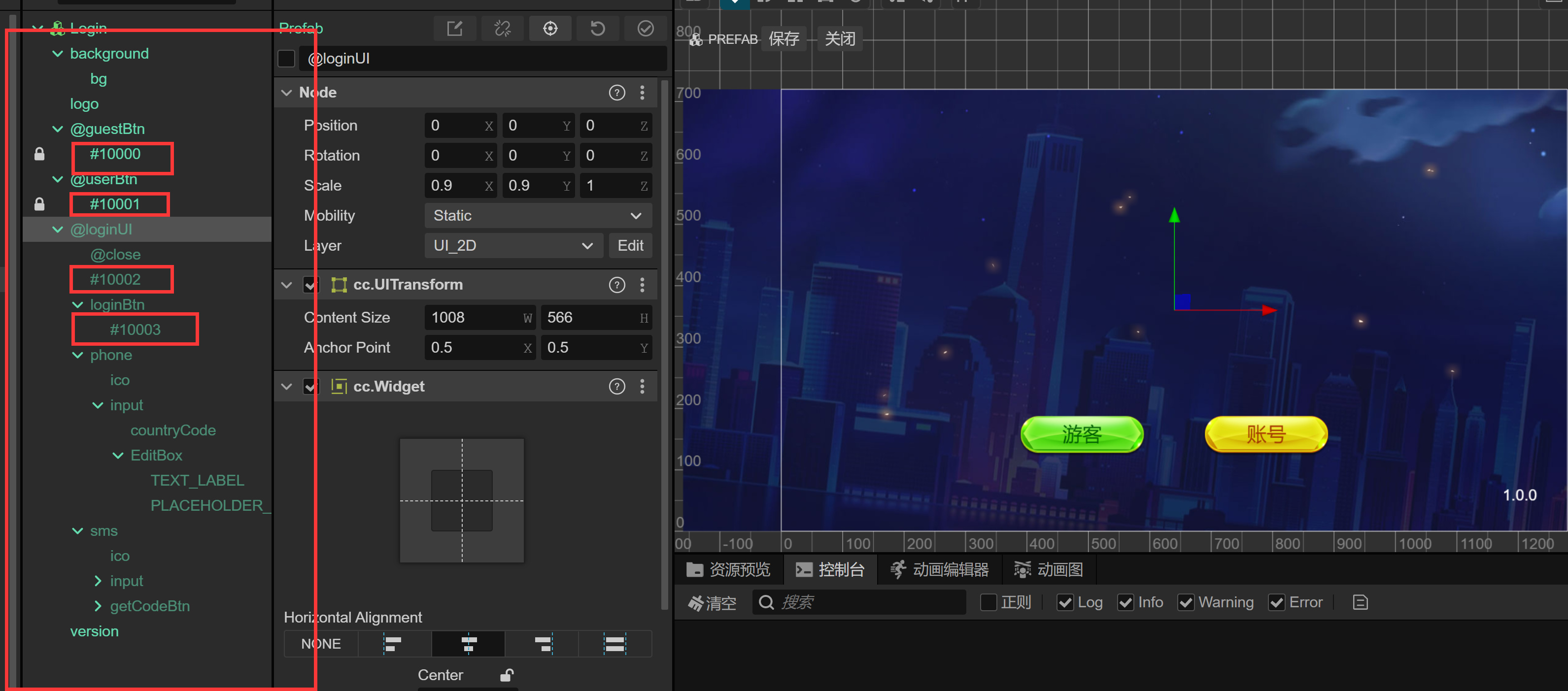
Task: Select horizontal right alignment icon
Action: tap(542, 644)
